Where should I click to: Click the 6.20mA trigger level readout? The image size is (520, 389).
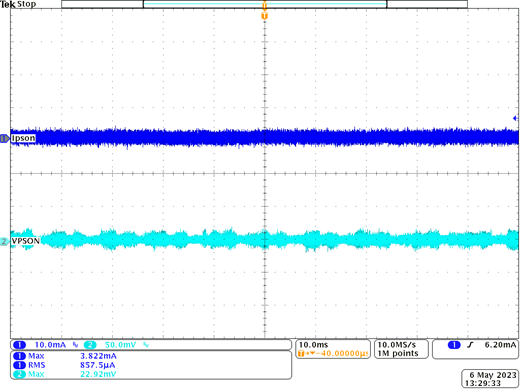coord(500,345)
